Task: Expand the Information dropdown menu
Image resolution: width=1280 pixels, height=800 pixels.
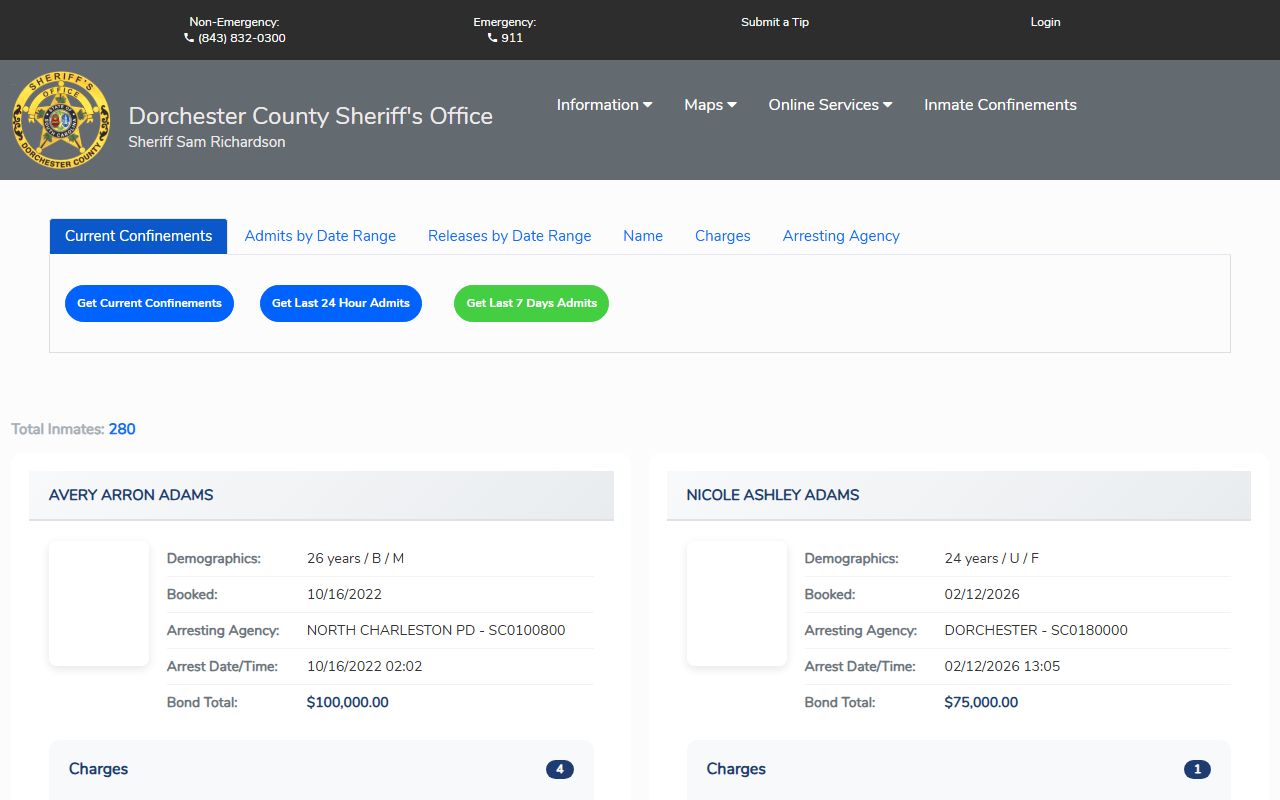Action: pos(604,105)
